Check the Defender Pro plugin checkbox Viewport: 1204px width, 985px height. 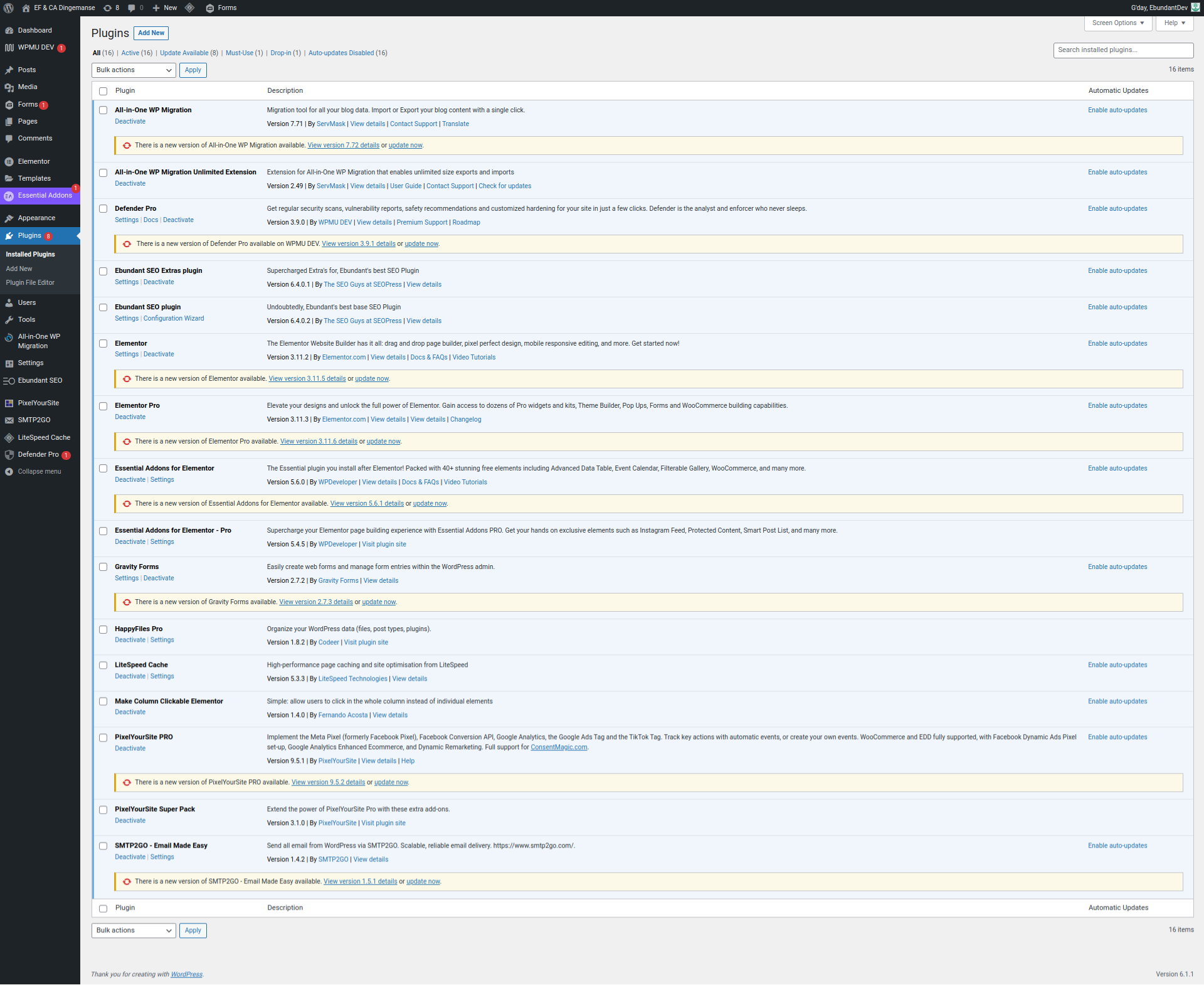[103, 209]
